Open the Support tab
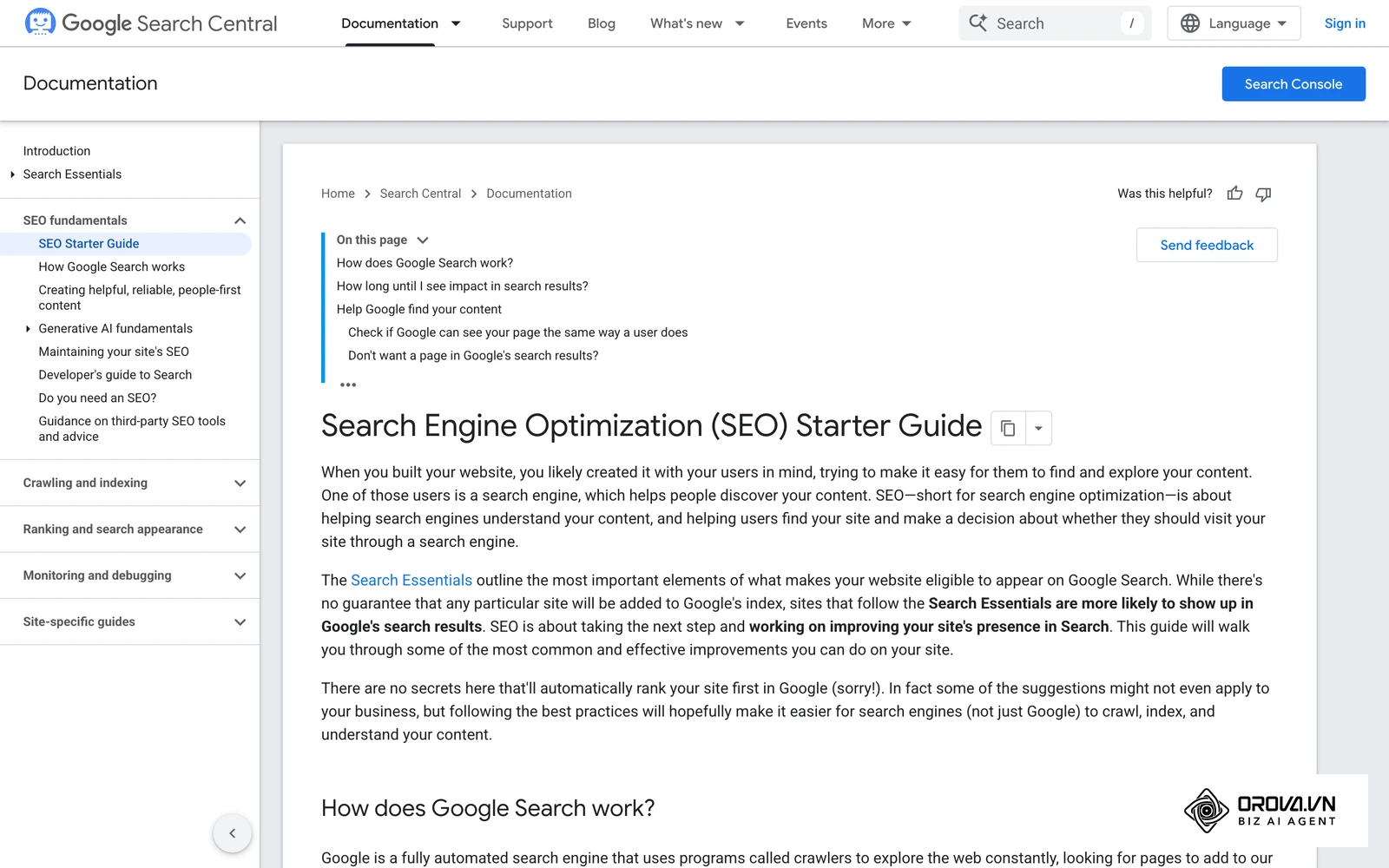 tap(527, 23)
